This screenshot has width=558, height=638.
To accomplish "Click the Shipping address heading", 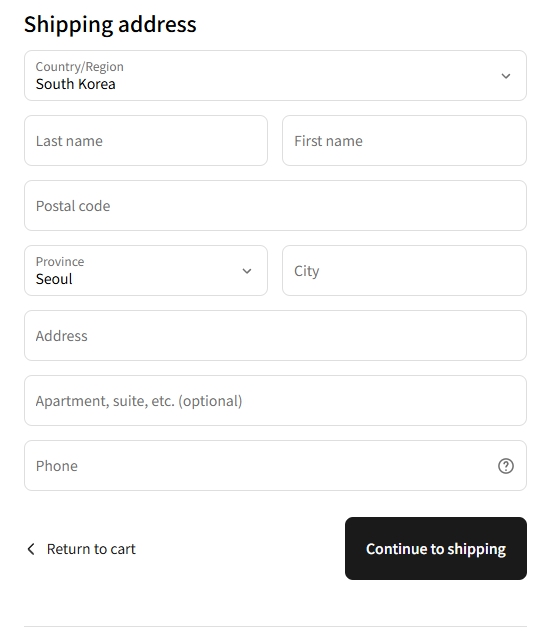I will [x=110, y=24].
